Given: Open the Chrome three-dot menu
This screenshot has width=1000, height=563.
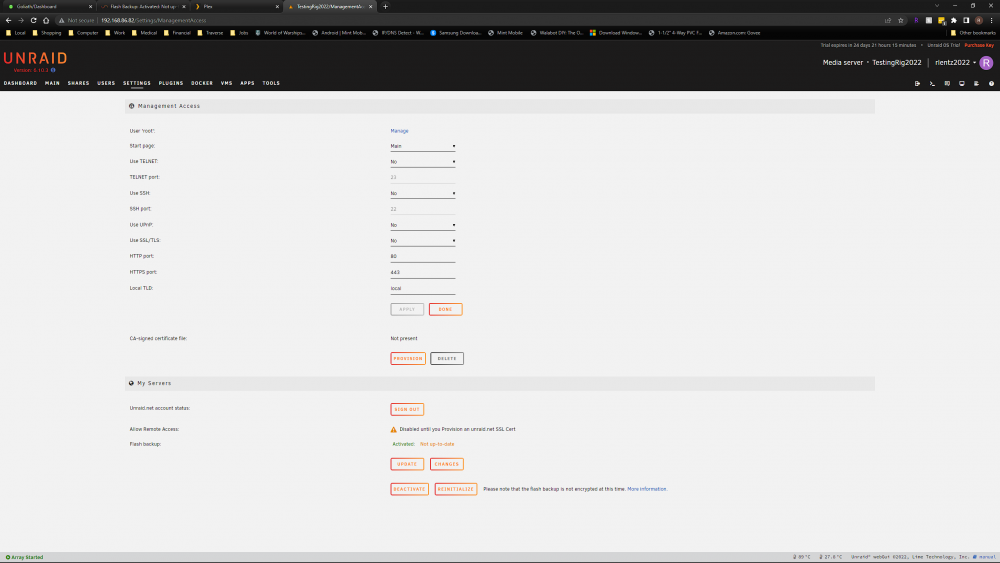Looking at the screenshot, I should [991, 20].
